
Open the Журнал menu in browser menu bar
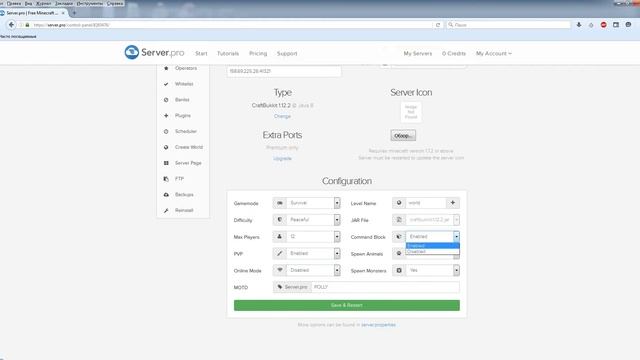click(44, 3)
